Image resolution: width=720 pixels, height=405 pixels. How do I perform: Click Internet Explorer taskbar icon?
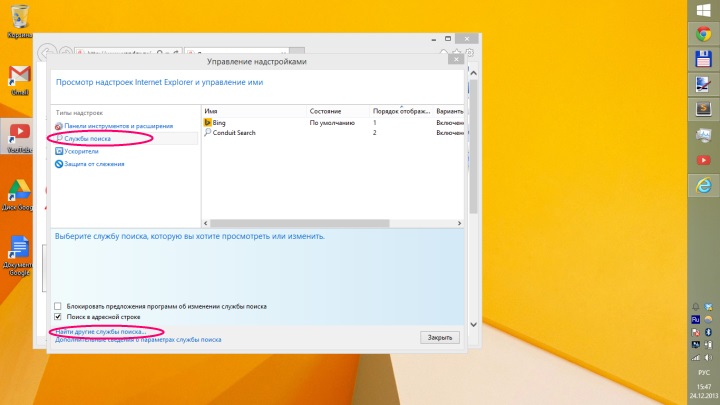coord(703,186)
